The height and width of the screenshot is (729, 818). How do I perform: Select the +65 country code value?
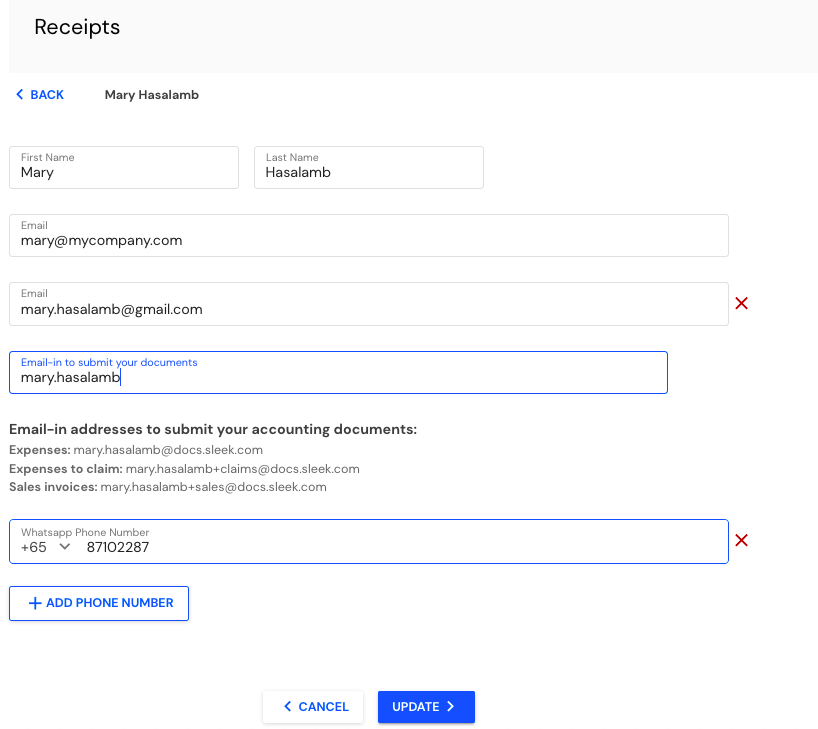(34, 547)
